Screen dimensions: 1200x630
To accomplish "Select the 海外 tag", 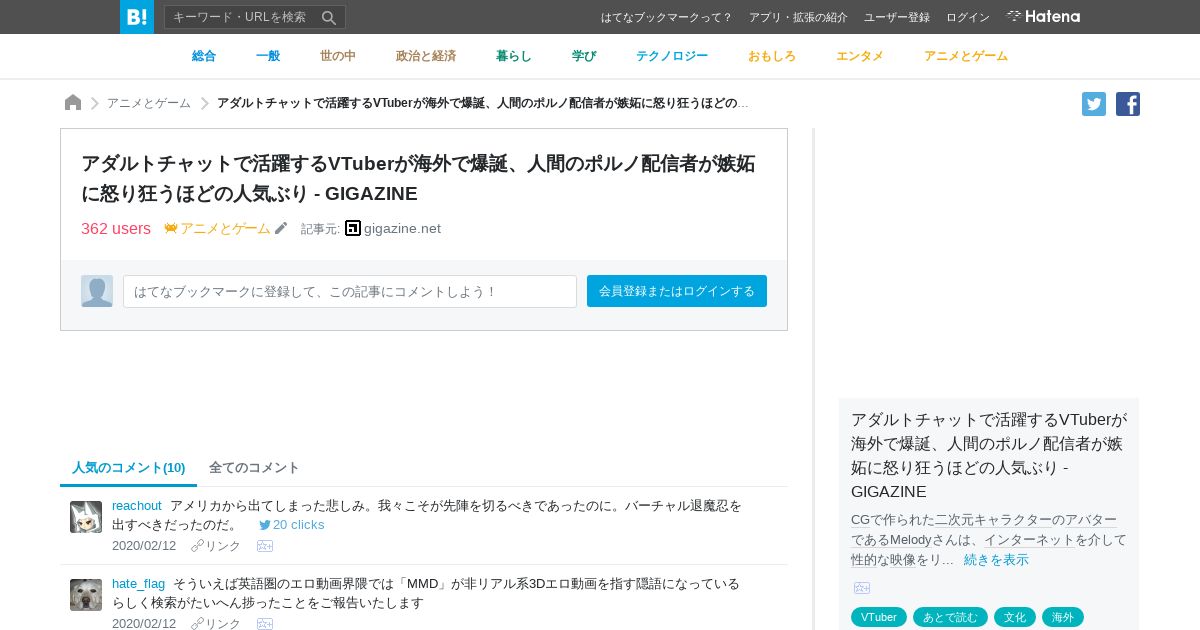I will [x=1063, y=617].
